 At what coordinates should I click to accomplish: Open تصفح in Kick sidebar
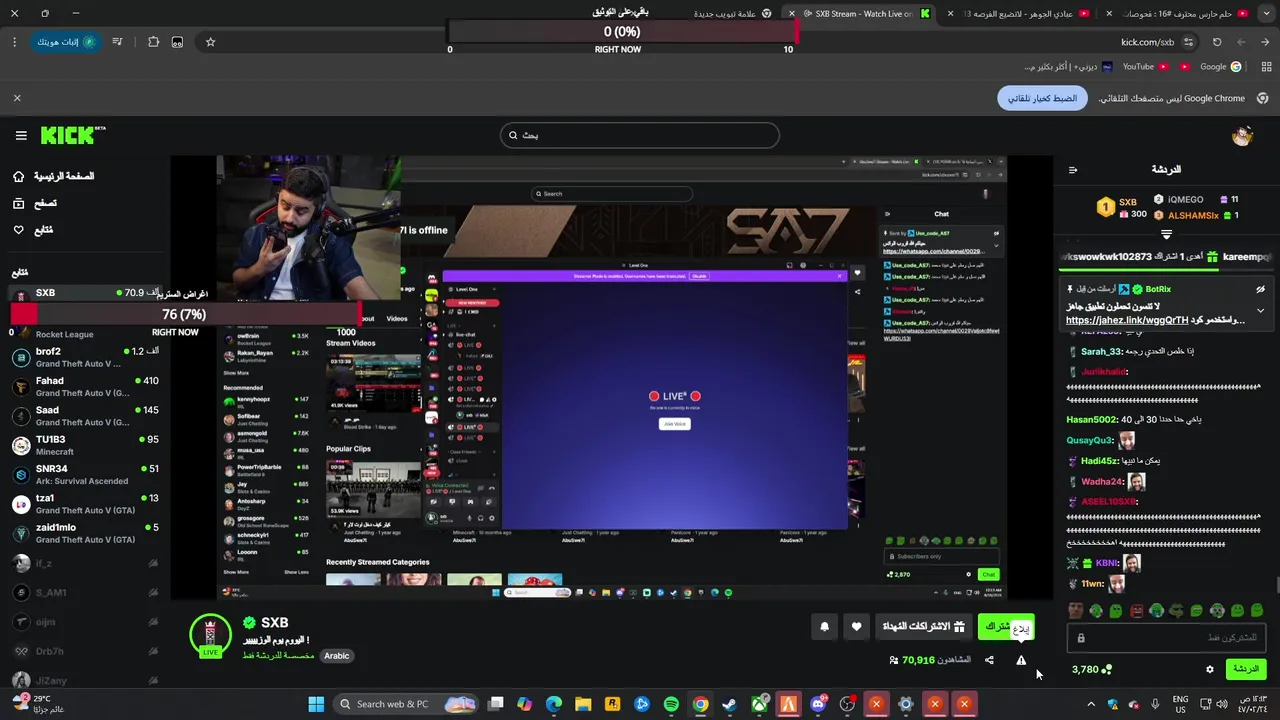(34, 203)
